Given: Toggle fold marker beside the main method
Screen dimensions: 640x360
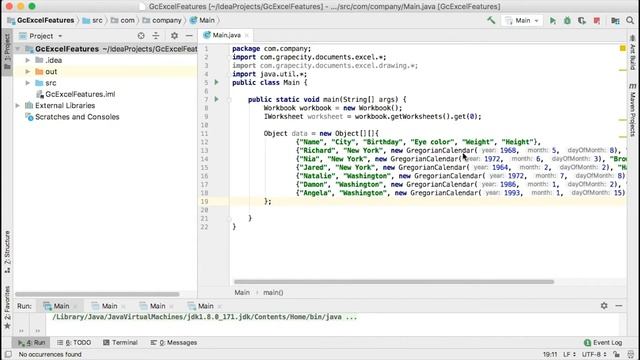Looking at the screenshot, I should 229,100.
